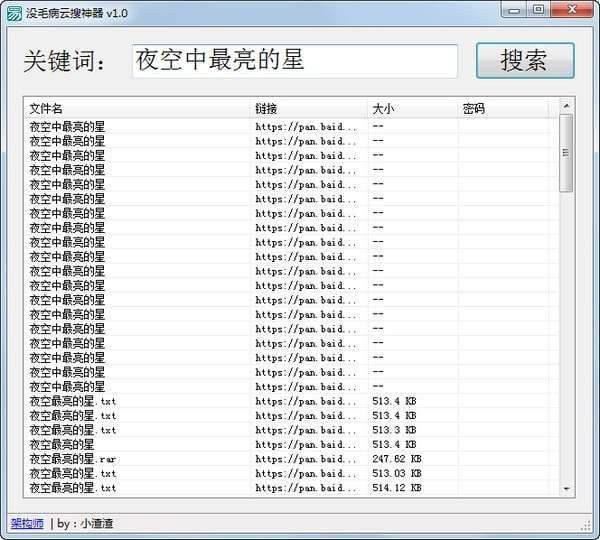Viewport: 600px width, 540px height.
Task: Click the 搜索 search button
Action: coord(525,61)
